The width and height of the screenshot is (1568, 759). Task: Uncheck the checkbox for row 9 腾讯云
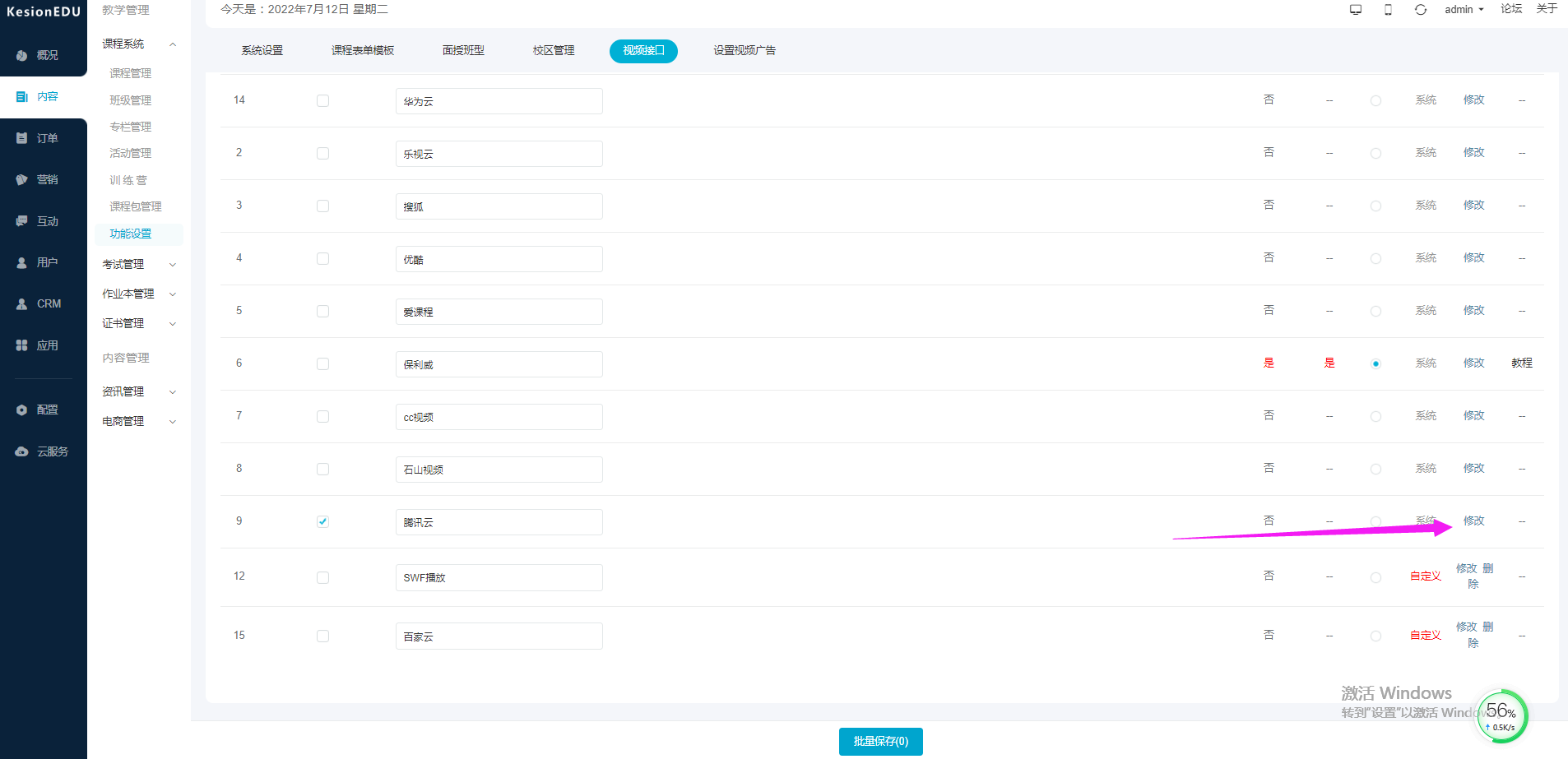coord(322,521)
